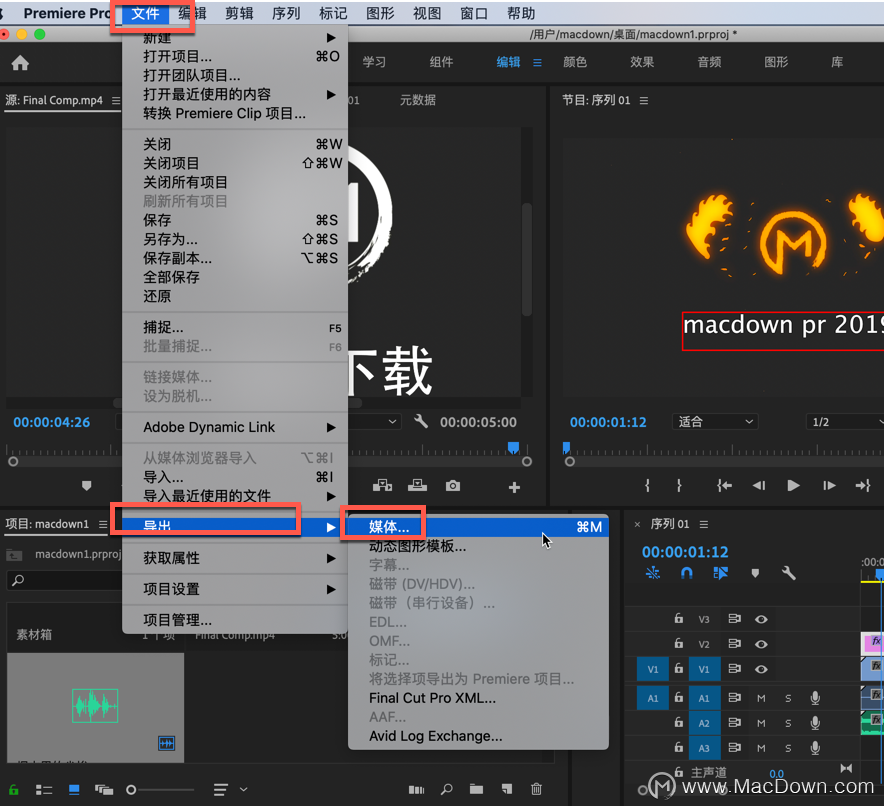
Task: Toggle timeline Snap magnet icon
Action: pyautogui.click(x=687, y=573)
